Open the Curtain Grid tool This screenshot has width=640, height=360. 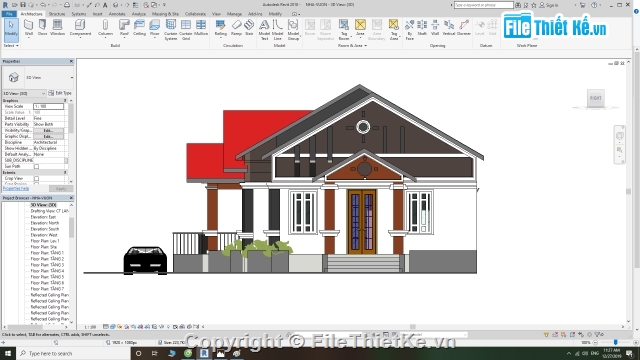[x=186, y=30]
